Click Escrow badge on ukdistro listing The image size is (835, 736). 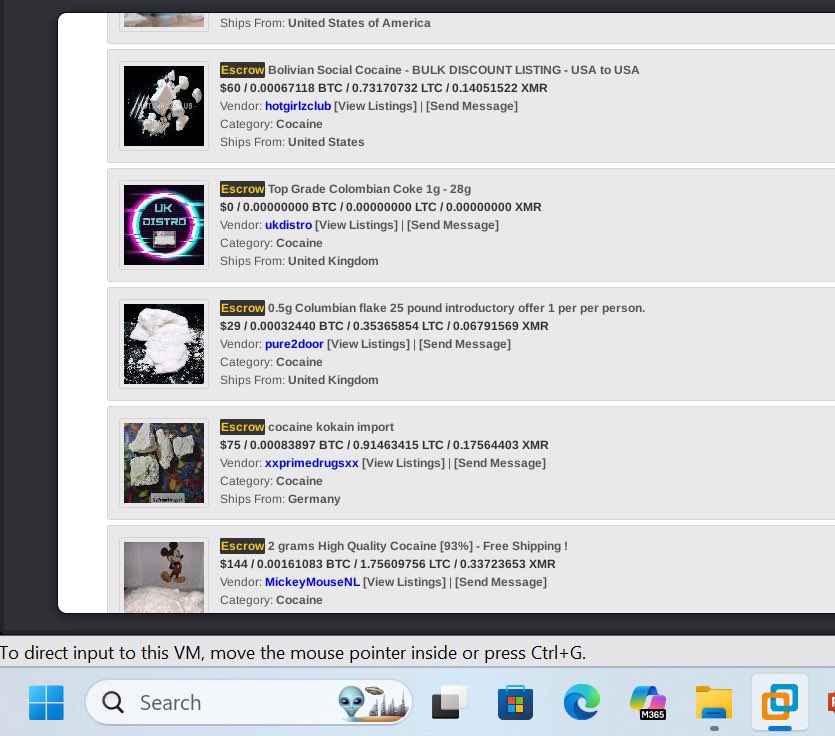tap(242, 189)
